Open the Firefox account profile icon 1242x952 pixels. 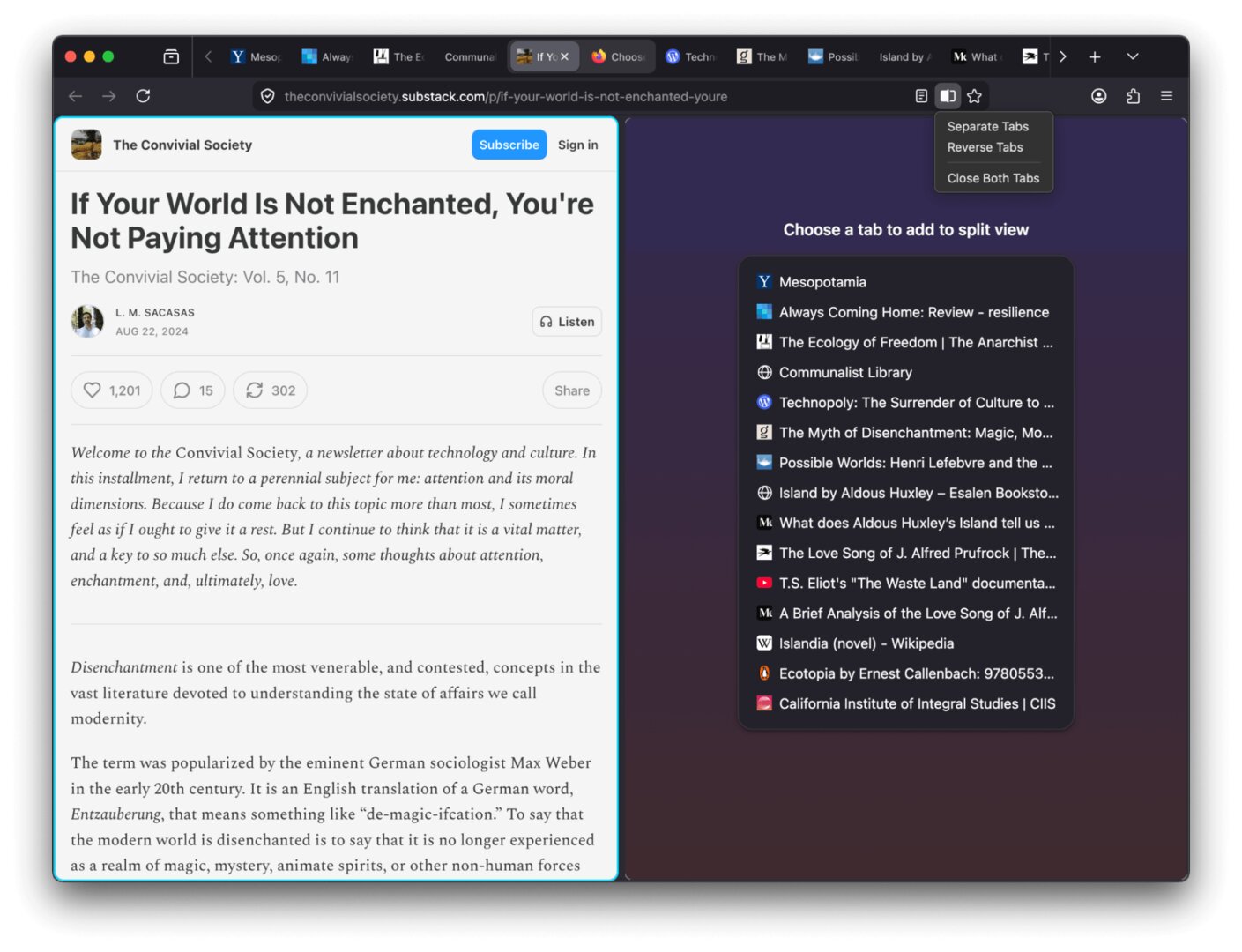pos(1098,96)
